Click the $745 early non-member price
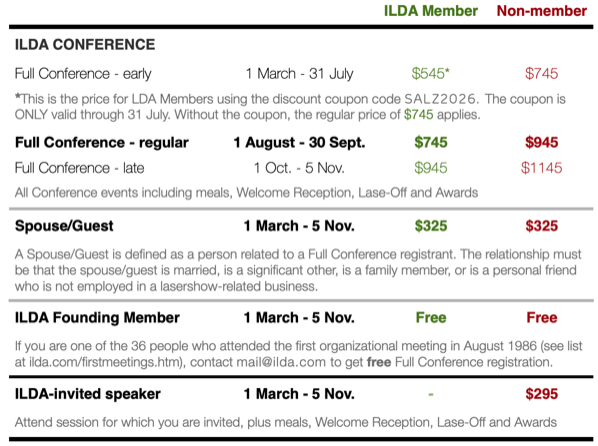Screen dimensions: 598x446 (542, 73)
